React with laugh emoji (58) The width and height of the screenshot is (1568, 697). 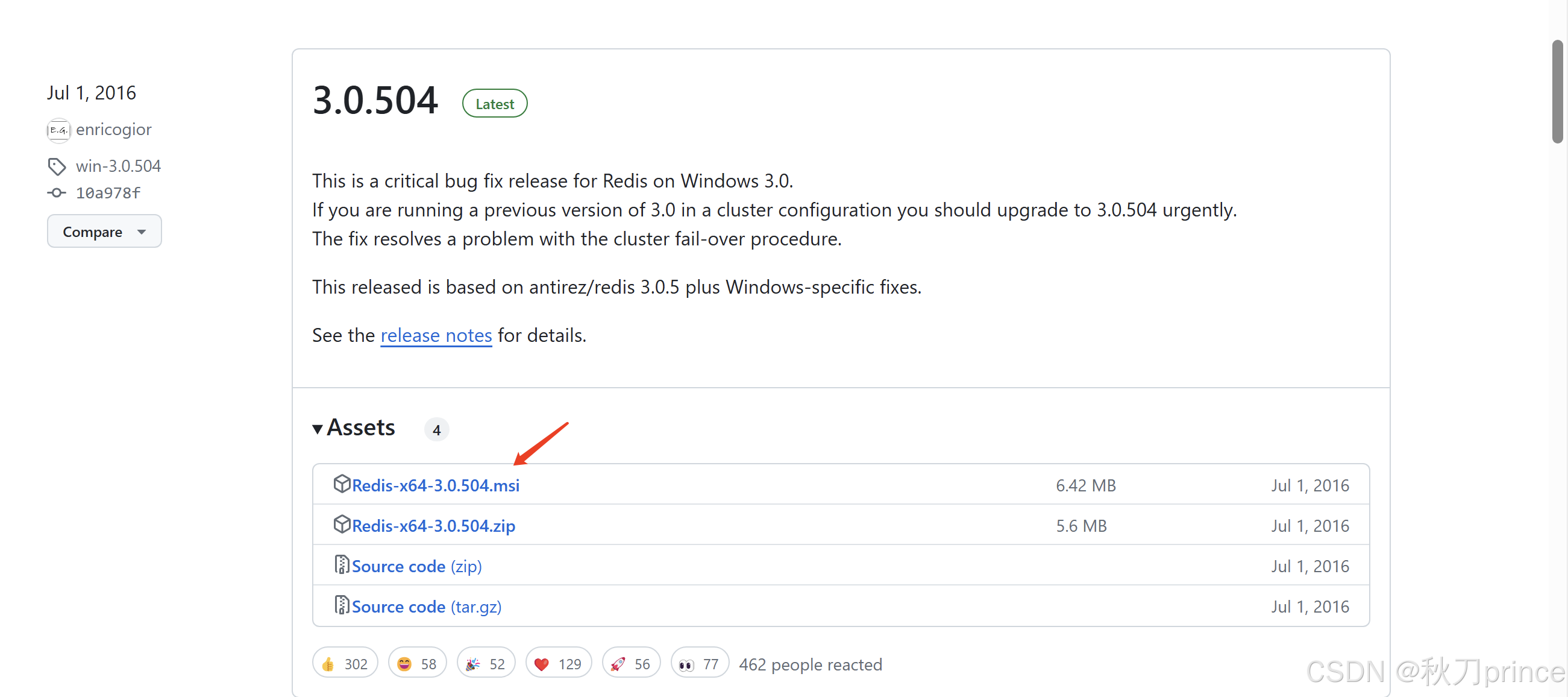[417, 663]
